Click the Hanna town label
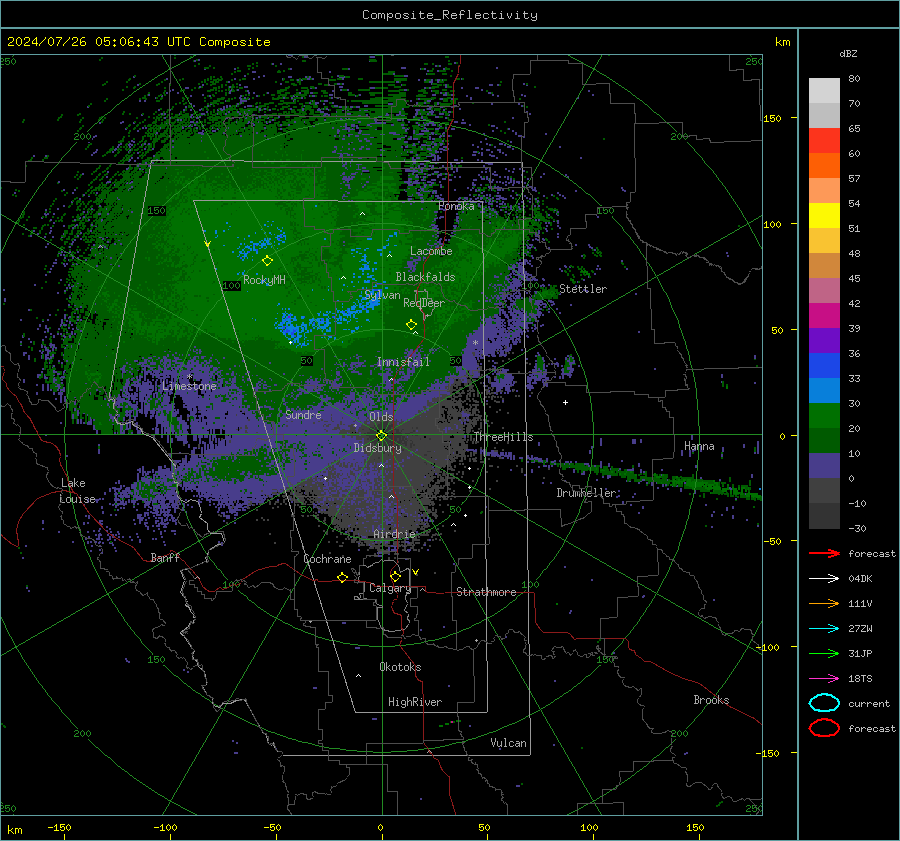The height and width of the screenshot is (841, 900). (x=699, y=446)
